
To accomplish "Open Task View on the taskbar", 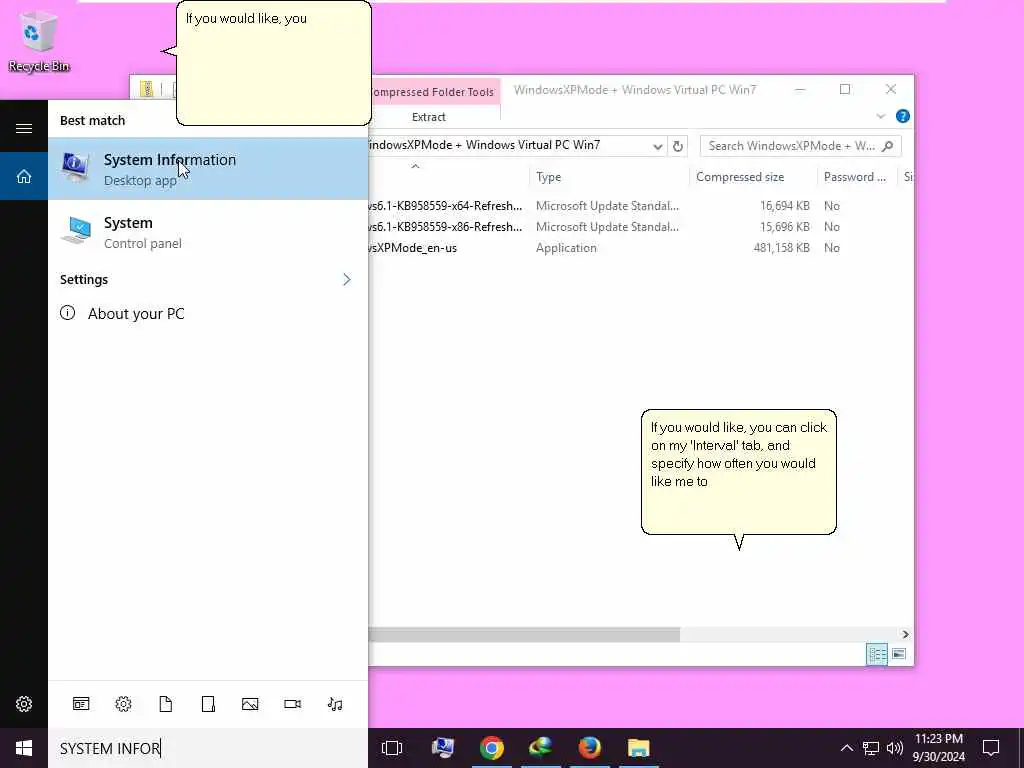I will 392,748.
